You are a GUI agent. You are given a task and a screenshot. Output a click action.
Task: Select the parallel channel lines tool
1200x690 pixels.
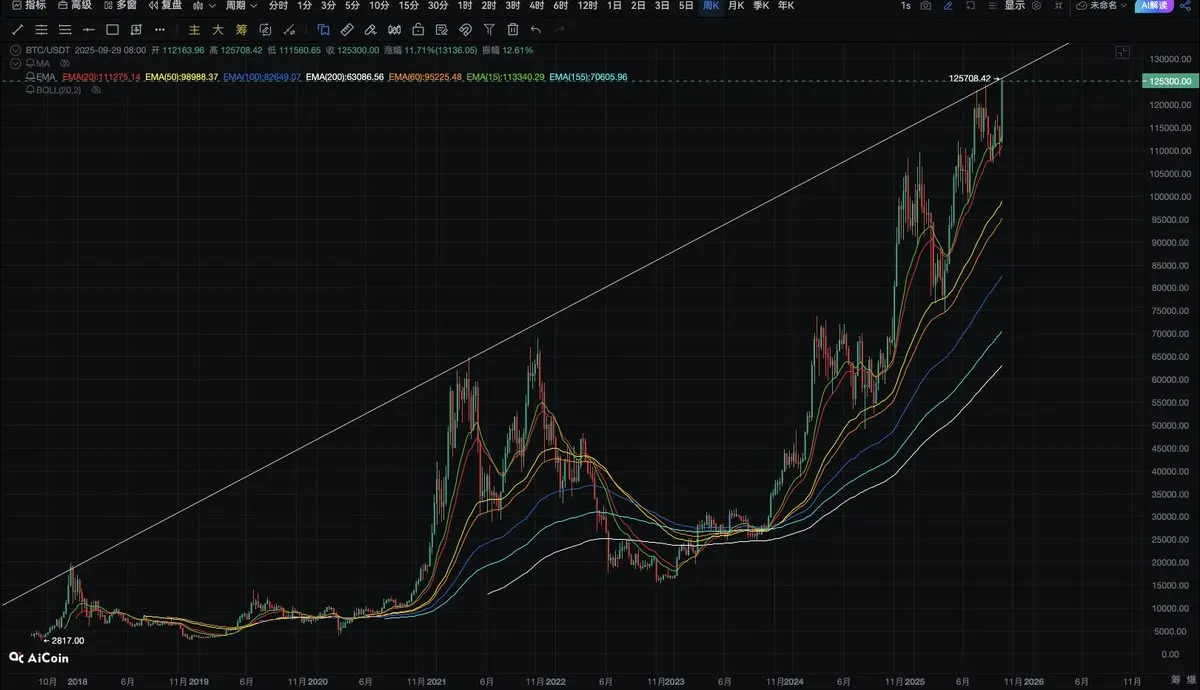pos(41,30)
